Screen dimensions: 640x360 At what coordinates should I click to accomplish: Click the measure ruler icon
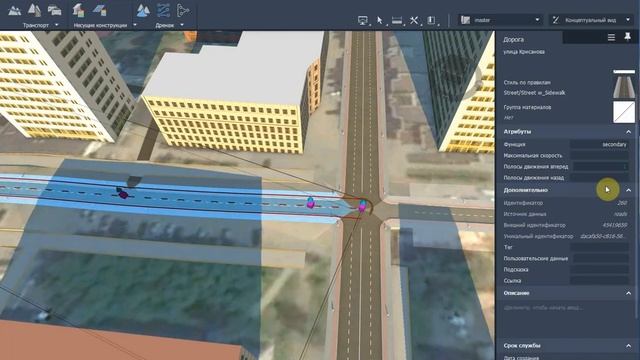[397, 20]
